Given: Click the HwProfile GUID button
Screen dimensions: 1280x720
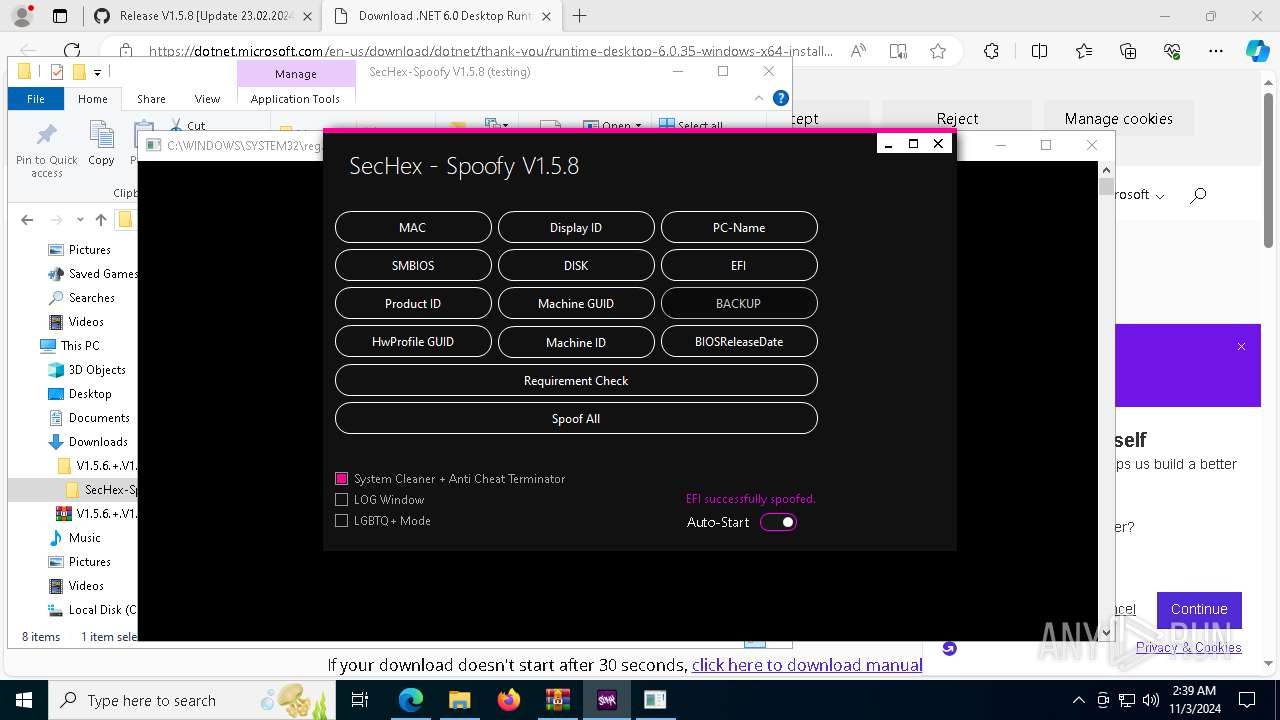Looking at the screenshot, I should click(x=413, y=341).
